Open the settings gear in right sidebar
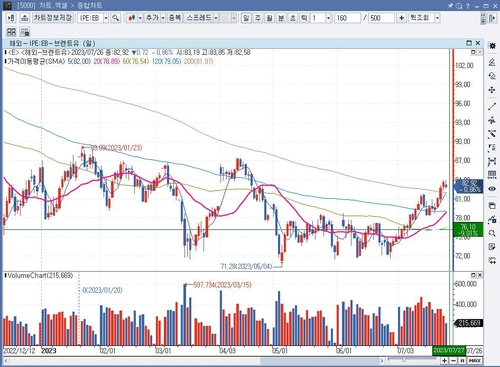Screen dimensions: 500x367 pyautogui.click(x=492, y=46)
